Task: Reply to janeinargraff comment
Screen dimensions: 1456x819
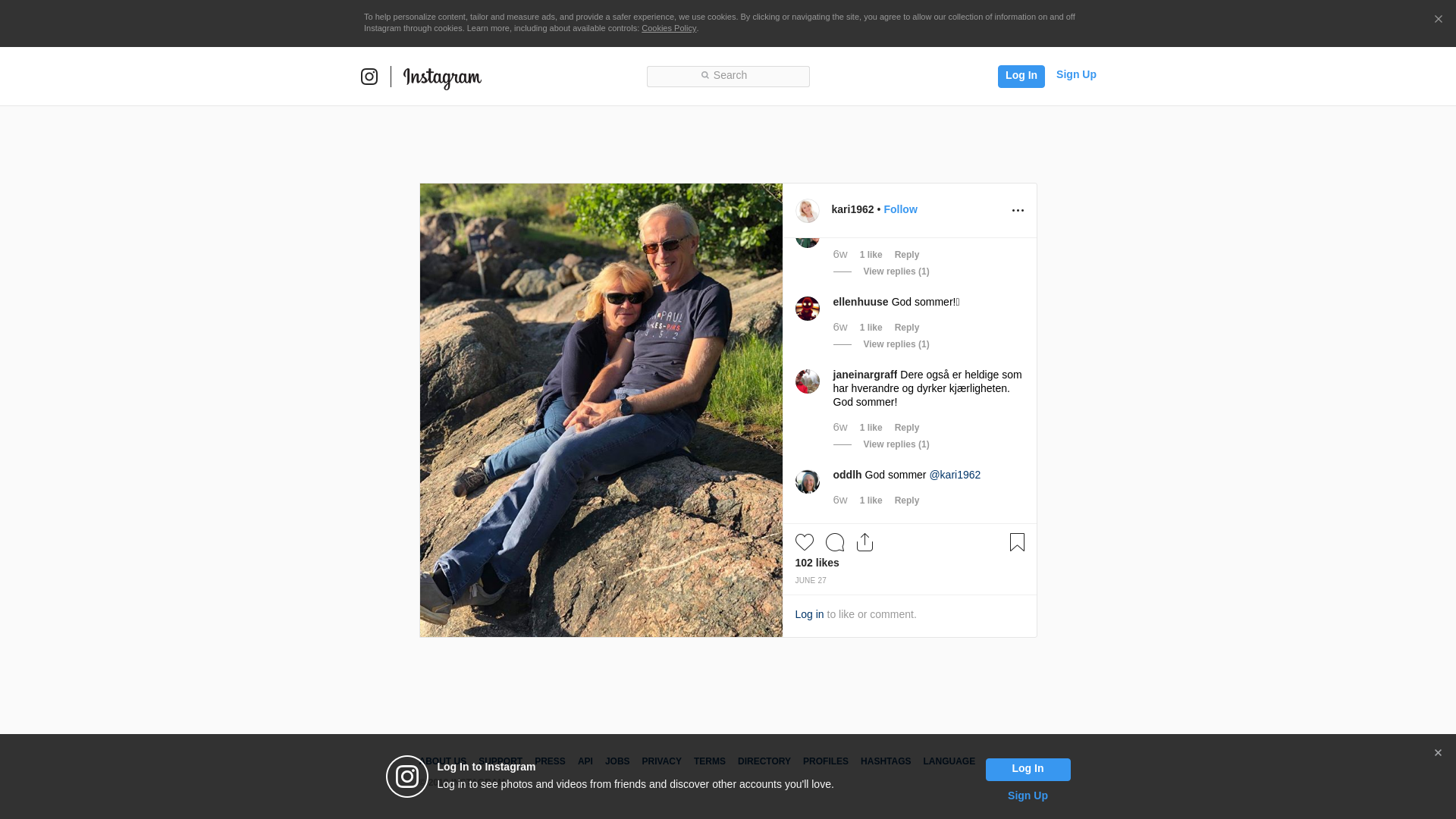Action: click(907, 428)
